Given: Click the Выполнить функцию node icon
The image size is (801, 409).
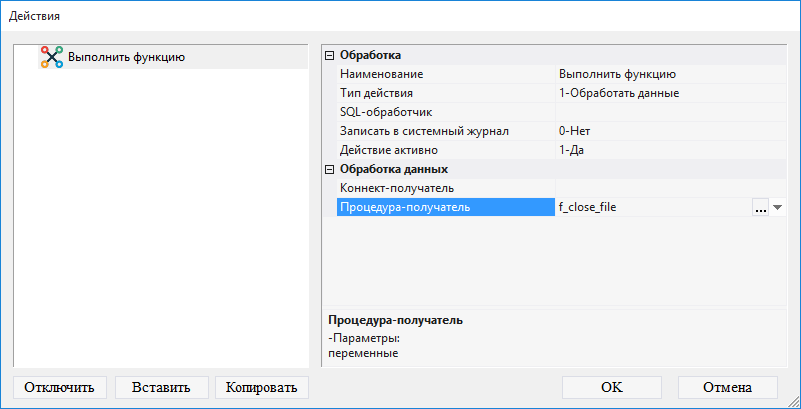Looking at the screenshot, I should 51,57.
